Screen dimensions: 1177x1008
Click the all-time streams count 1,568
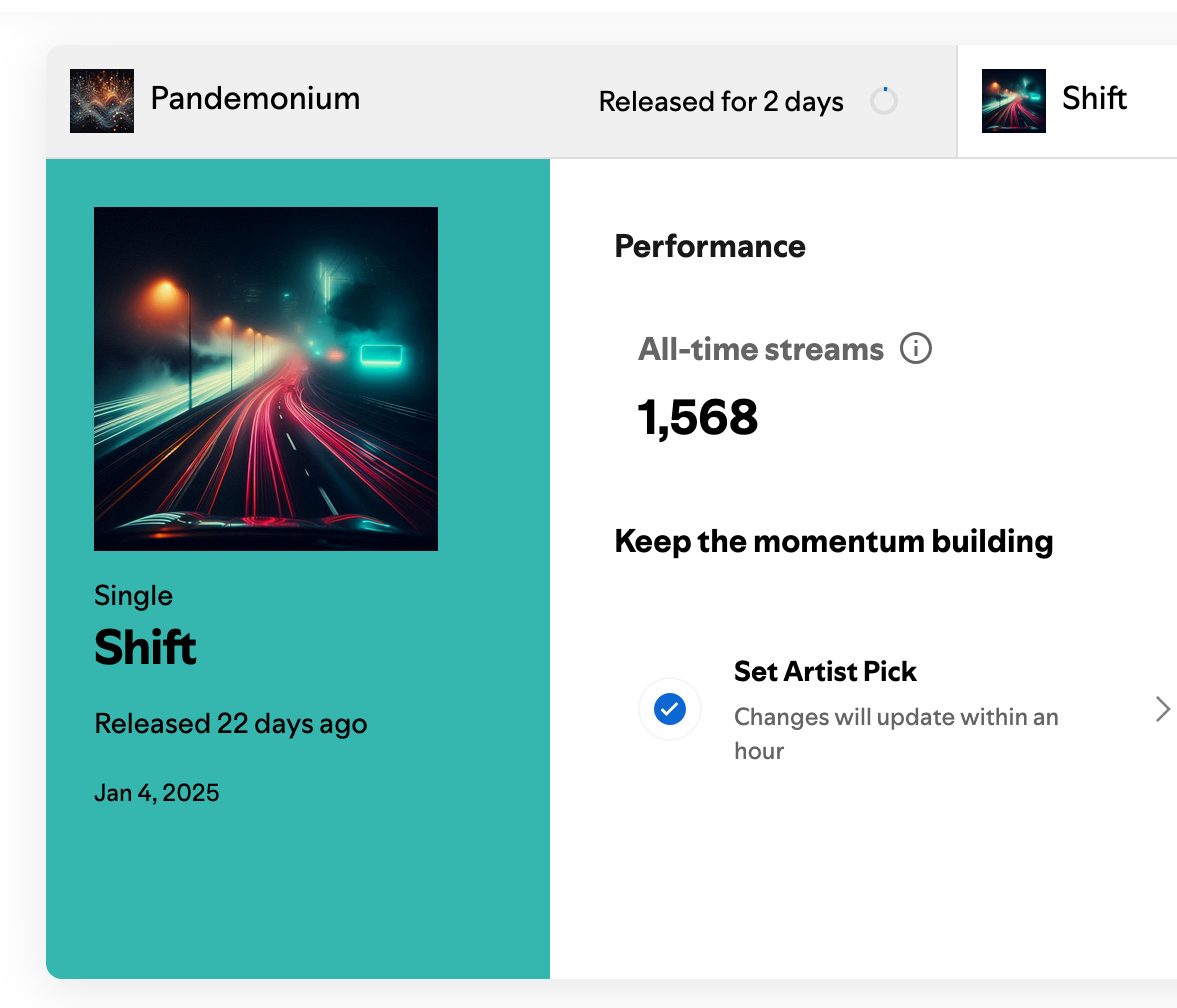(698, 418)
